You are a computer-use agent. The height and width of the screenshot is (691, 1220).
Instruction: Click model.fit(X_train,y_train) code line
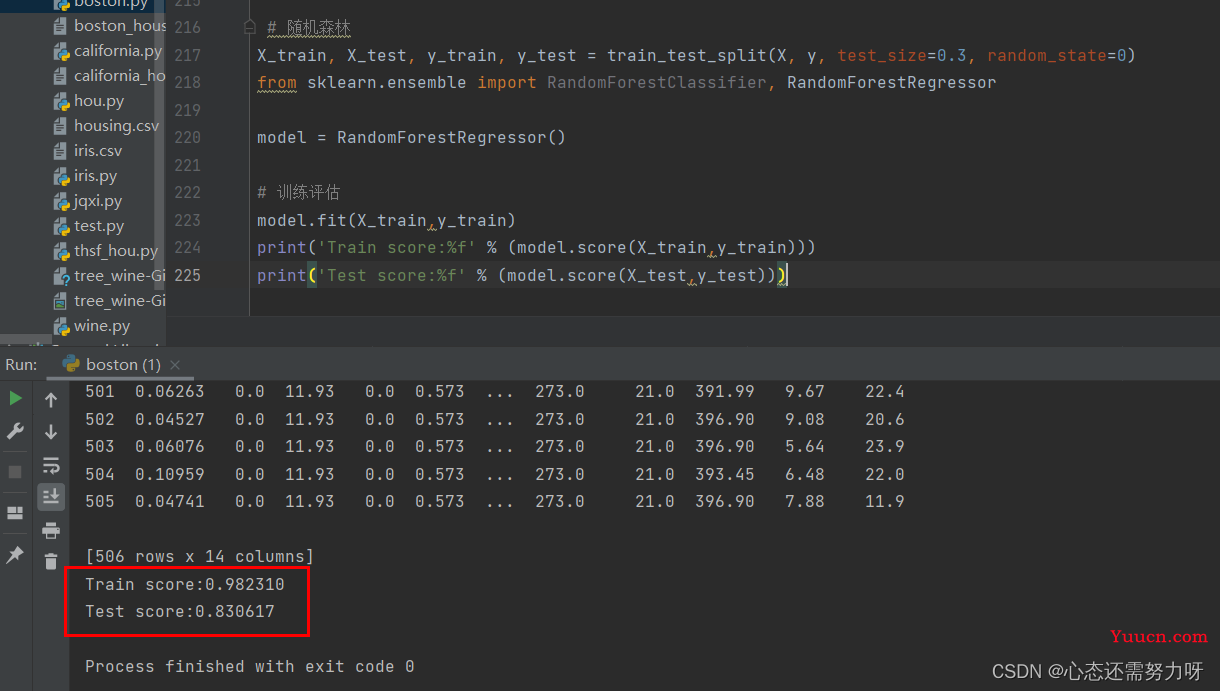(386, 220)
